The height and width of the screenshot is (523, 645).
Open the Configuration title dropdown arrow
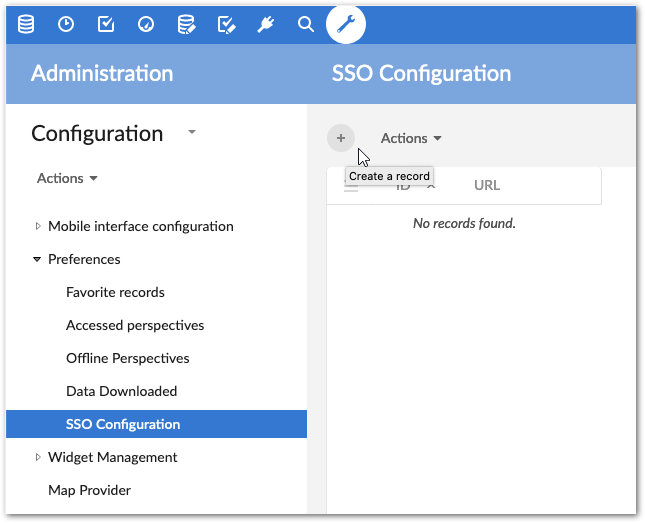(x=192, y=132)
